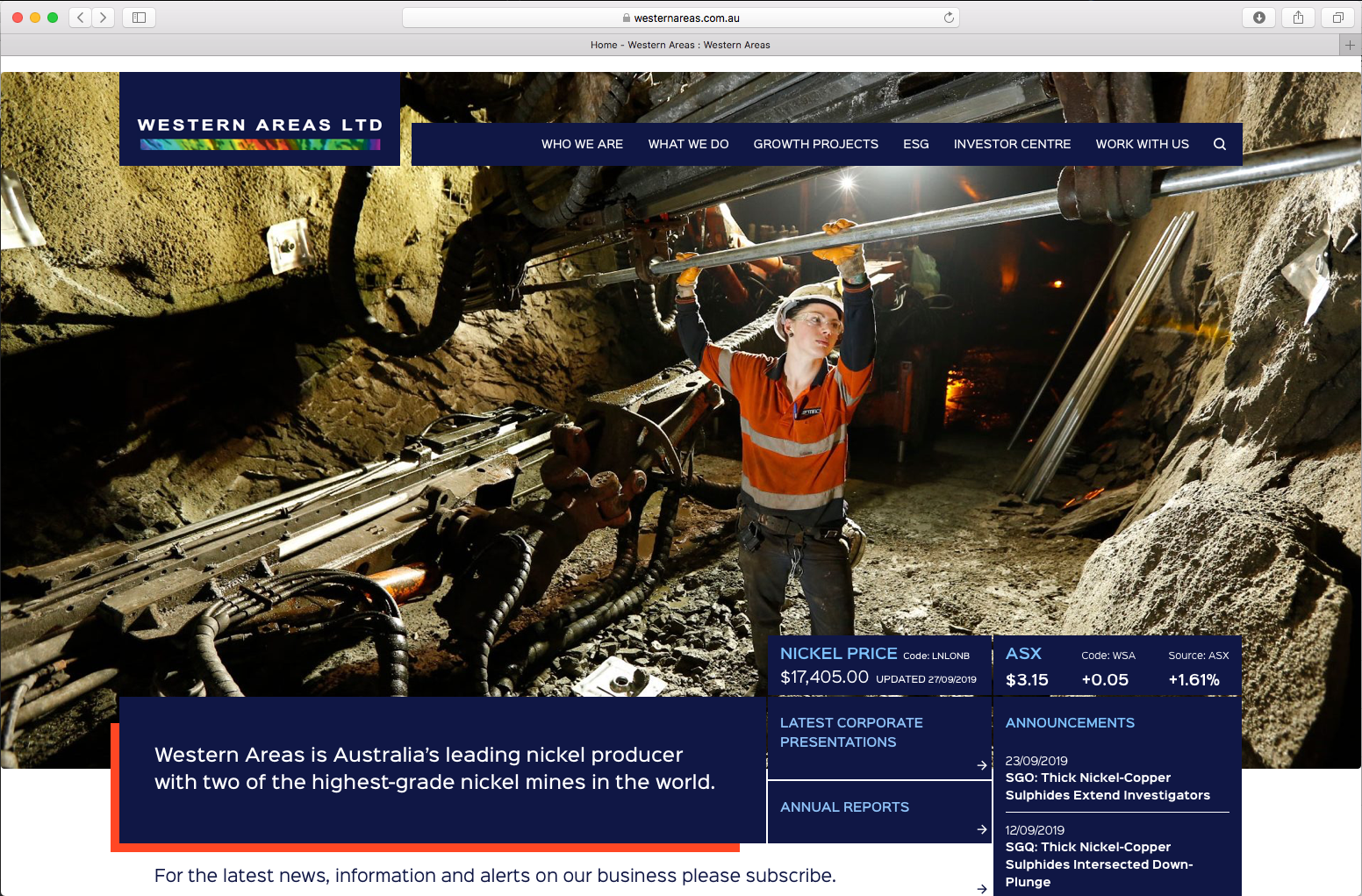
Task: Click the Australia's leading nickel producer statement
Action: tap(434, 768)
